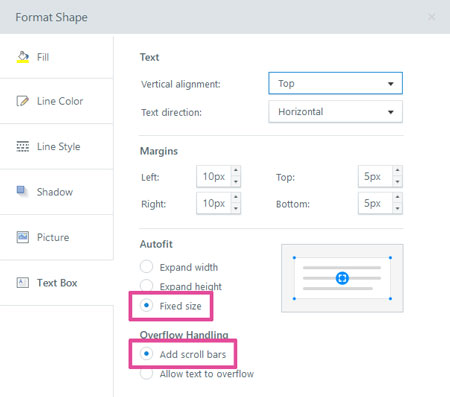Click the Text Box icon in sidebar
This screenshot has width=450, height=397.
23,282
